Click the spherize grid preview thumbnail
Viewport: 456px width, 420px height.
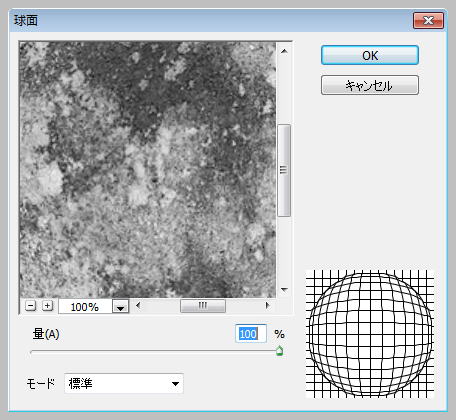click(x=370, y=334)
